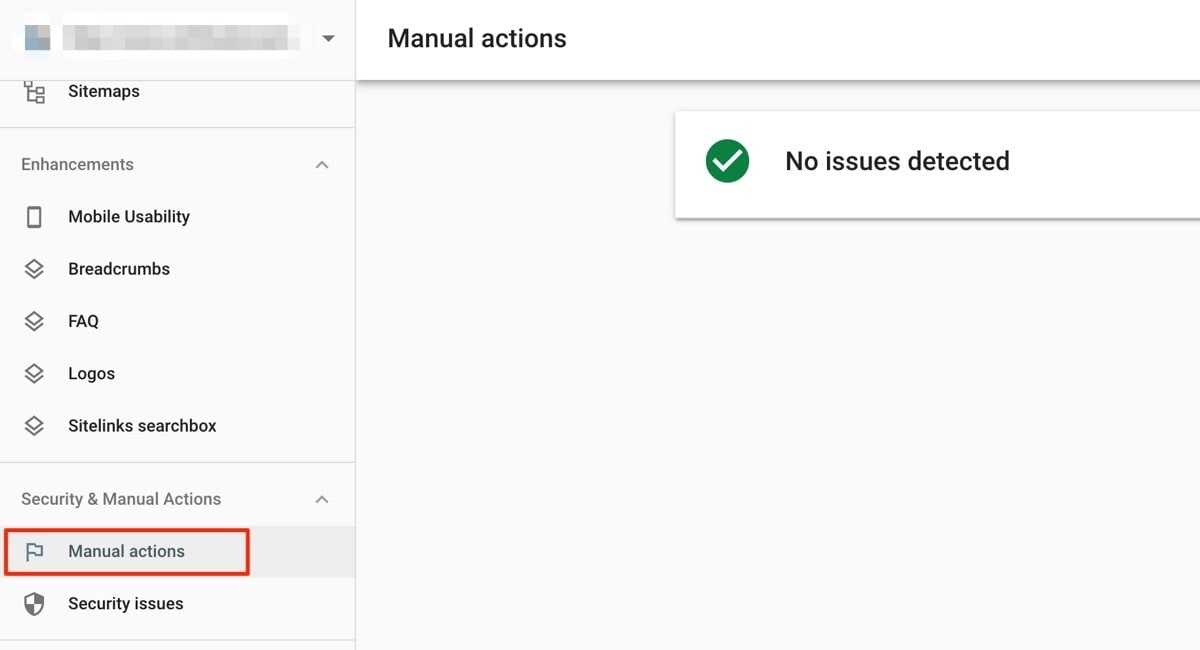The image size is (1200, 650).
Task: Click the FAQ enhancement icon
Action: tap(33, 321)
